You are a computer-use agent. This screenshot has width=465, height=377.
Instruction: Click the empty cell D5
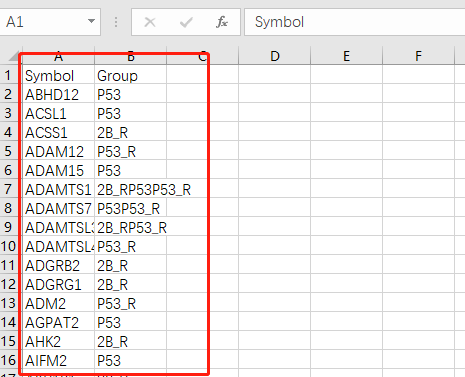[274, 152]
